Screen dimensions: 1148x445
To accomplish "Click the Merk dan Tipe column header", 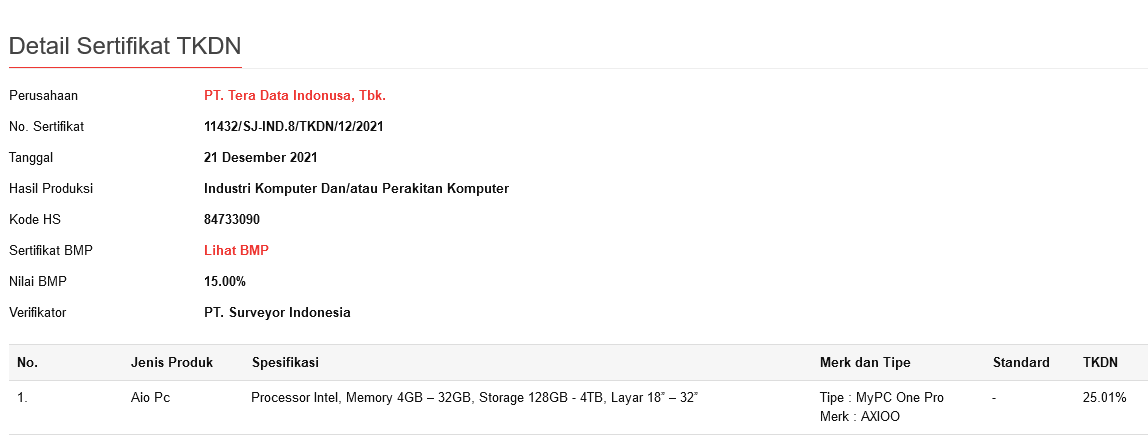I will point(865,362).
